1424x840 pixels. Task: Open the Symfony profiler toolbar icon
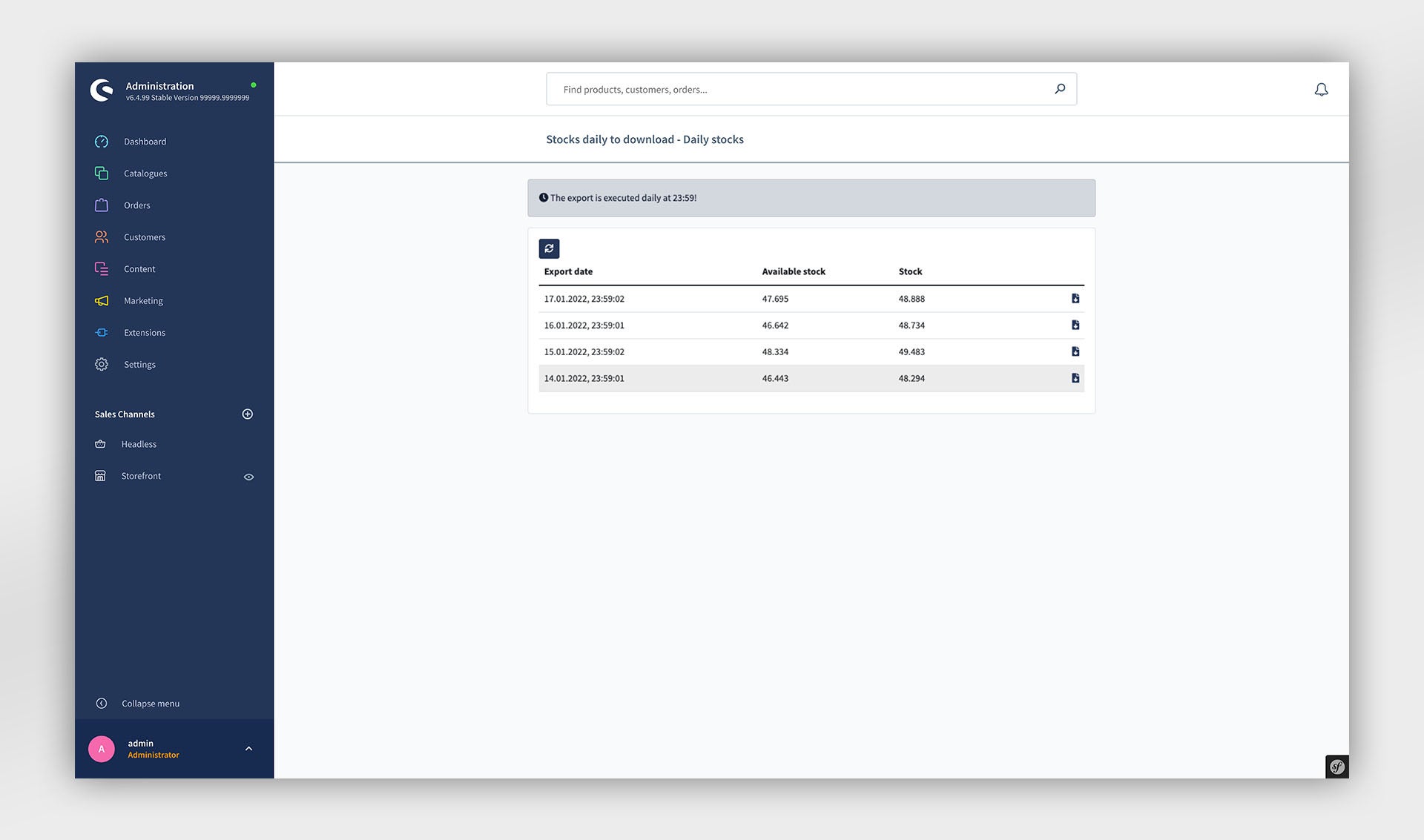(x=1337, y=767)
